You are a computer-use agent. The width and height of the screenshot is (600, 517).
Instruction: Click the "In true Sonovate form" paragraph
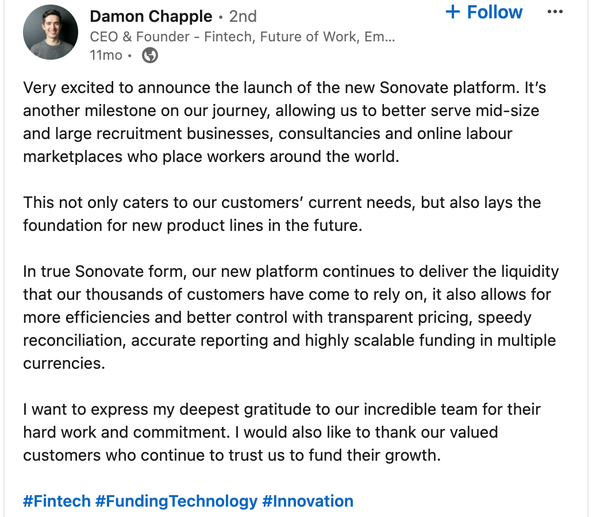coord(290,317)
